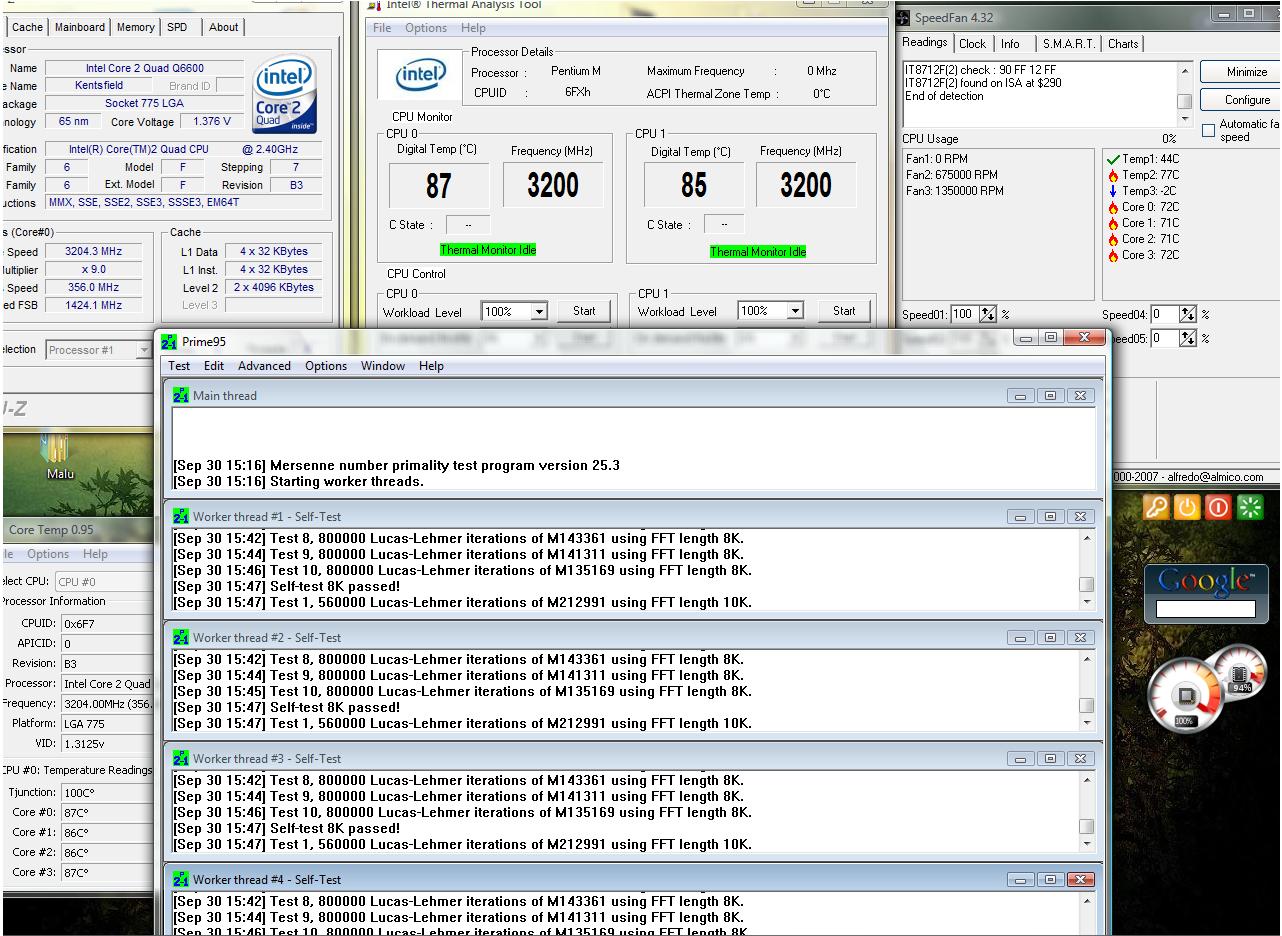Click the flame icon beside Temp2

click(x=1113, y=175)
